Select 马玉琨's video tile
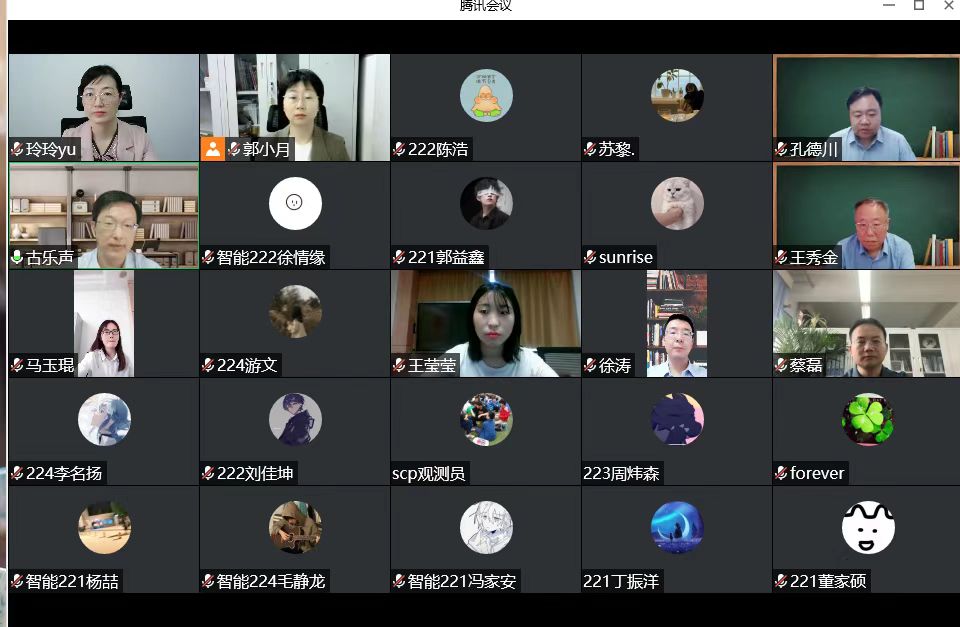Screen dimensions: 960x627 tap(103, 323)
